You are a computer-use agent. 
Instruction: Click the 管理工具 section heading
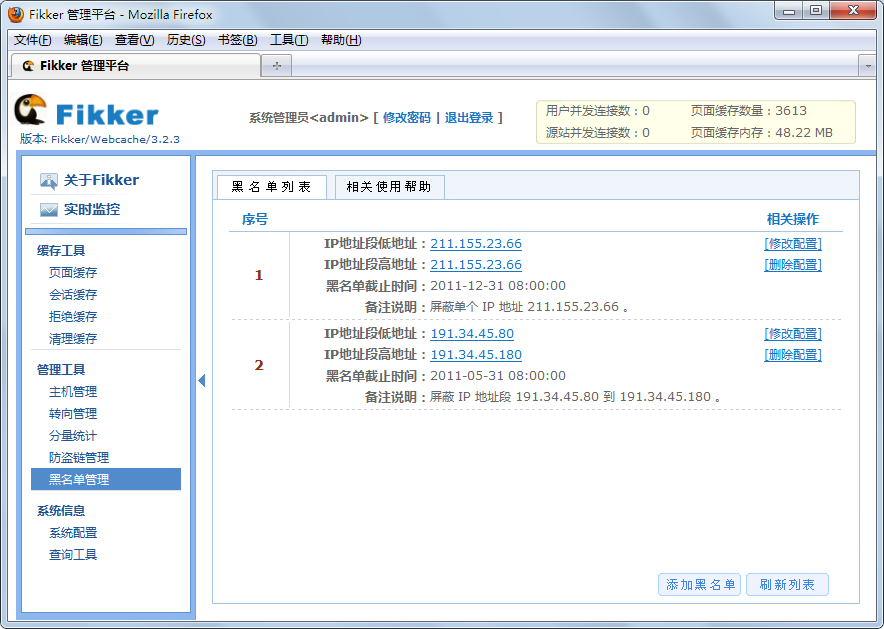(x=61, y=370)
